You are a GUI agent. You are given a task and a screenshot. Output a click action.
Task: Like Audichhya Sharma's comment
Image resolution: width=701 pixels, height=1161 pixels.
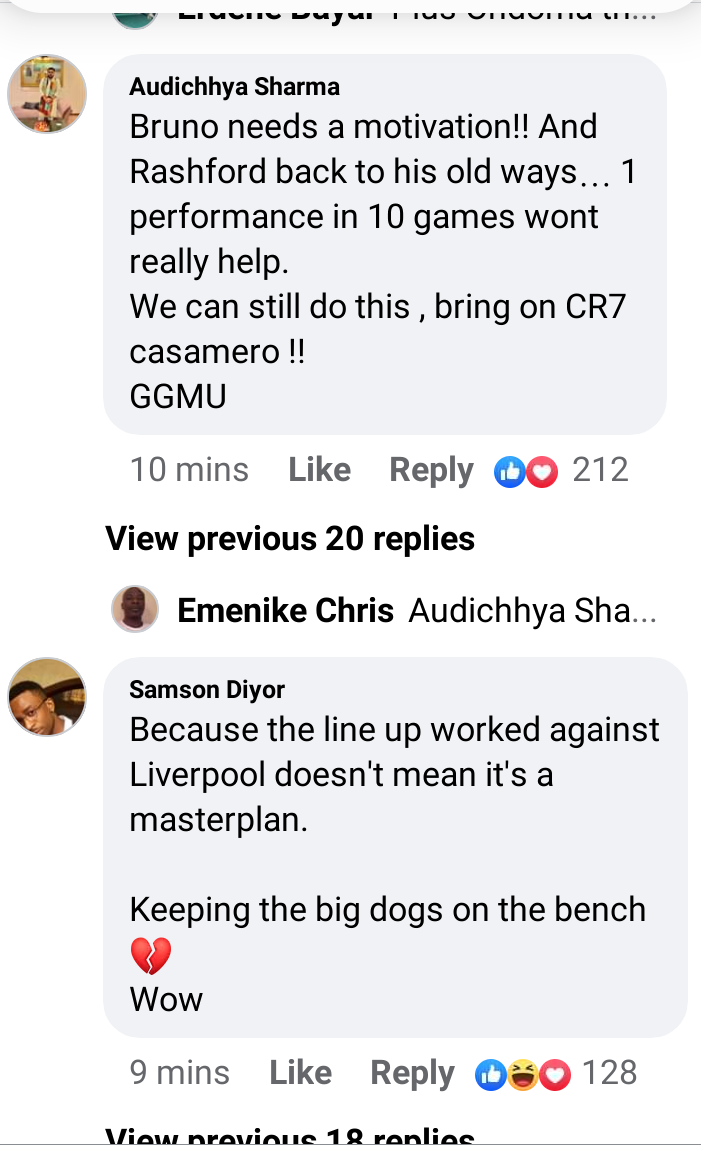coord(319,469)
